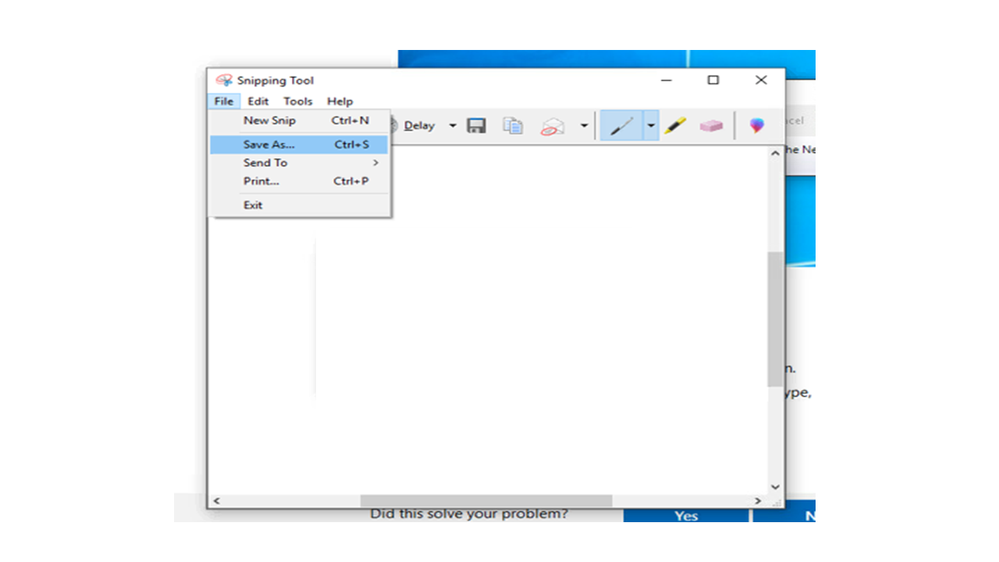The image size is (999, 562).
Task: Select the Pen tool
Action: [621, 126]
